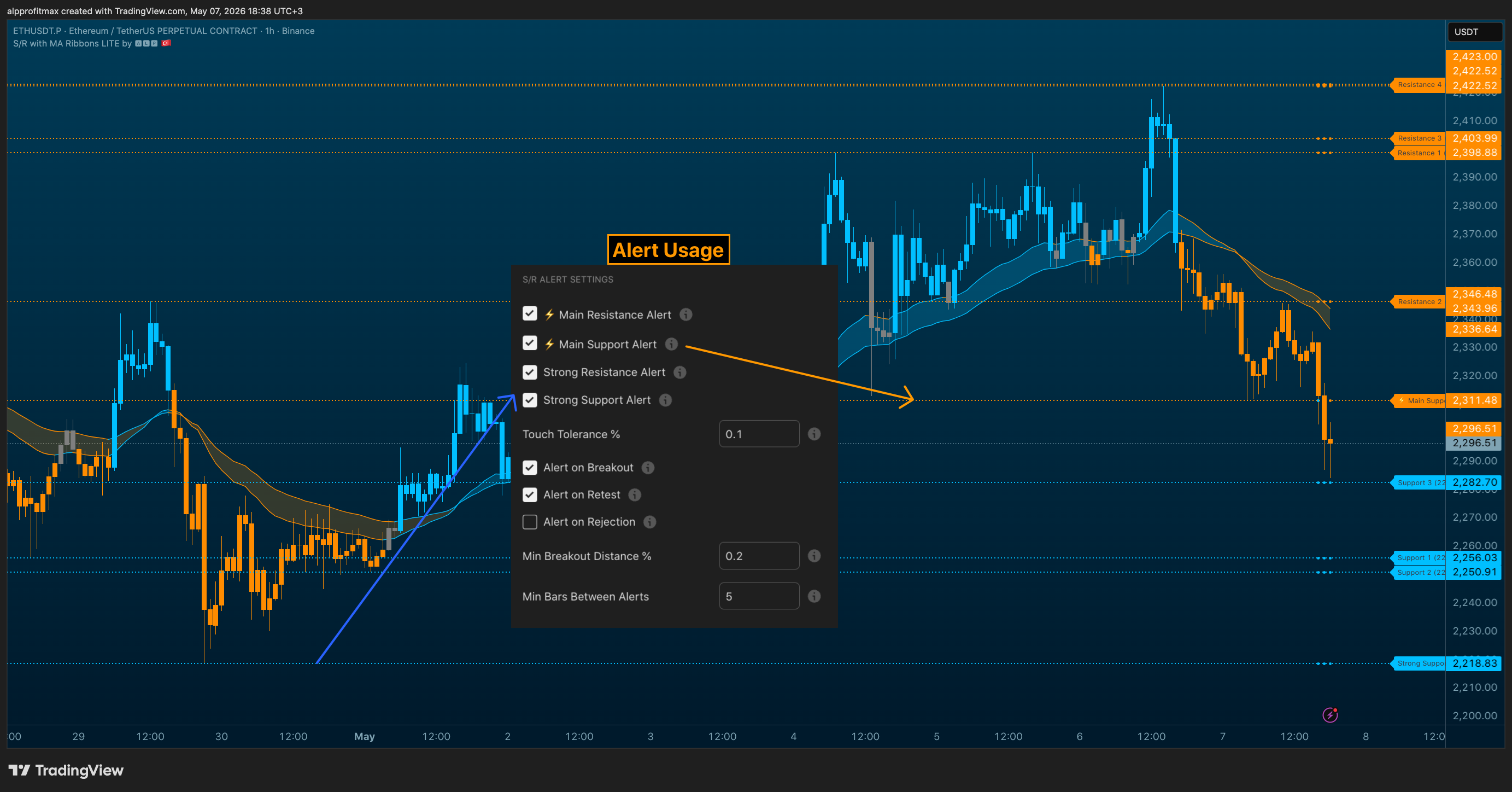1512x792 pixels.
Task: Click the Touch Tolerance % input field
Action: pos(759,434)
